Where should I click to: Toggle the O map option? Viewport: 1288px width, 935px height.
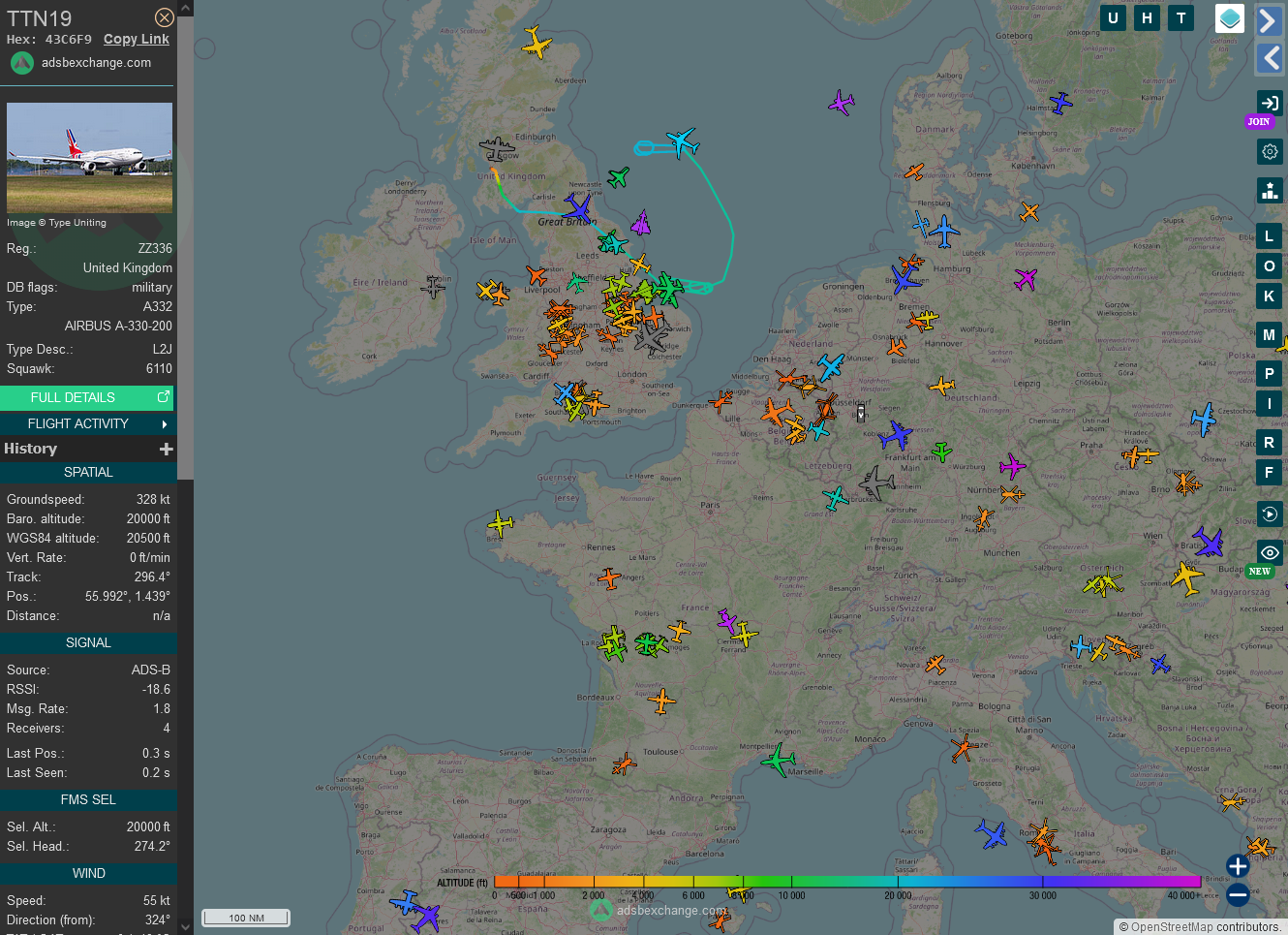click(1270, 265)
